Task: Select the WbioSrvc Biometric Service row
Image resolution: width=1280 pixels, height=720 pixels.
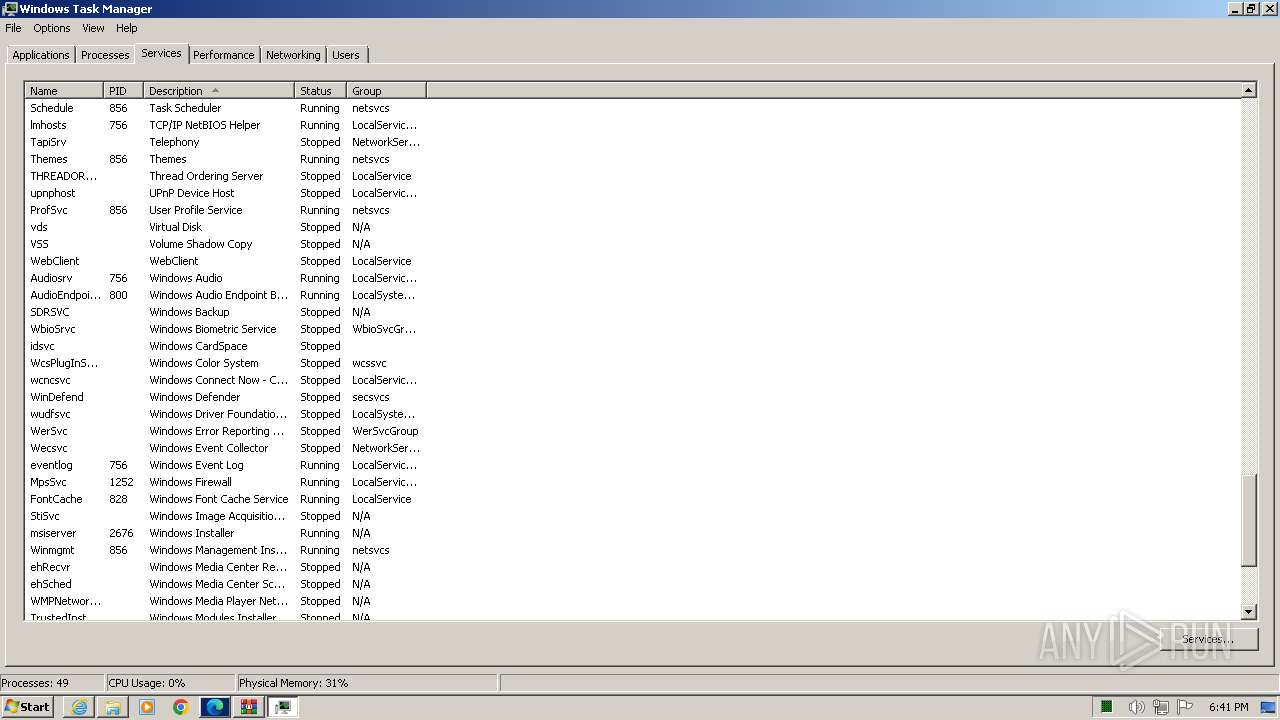Action: point(226,329)
